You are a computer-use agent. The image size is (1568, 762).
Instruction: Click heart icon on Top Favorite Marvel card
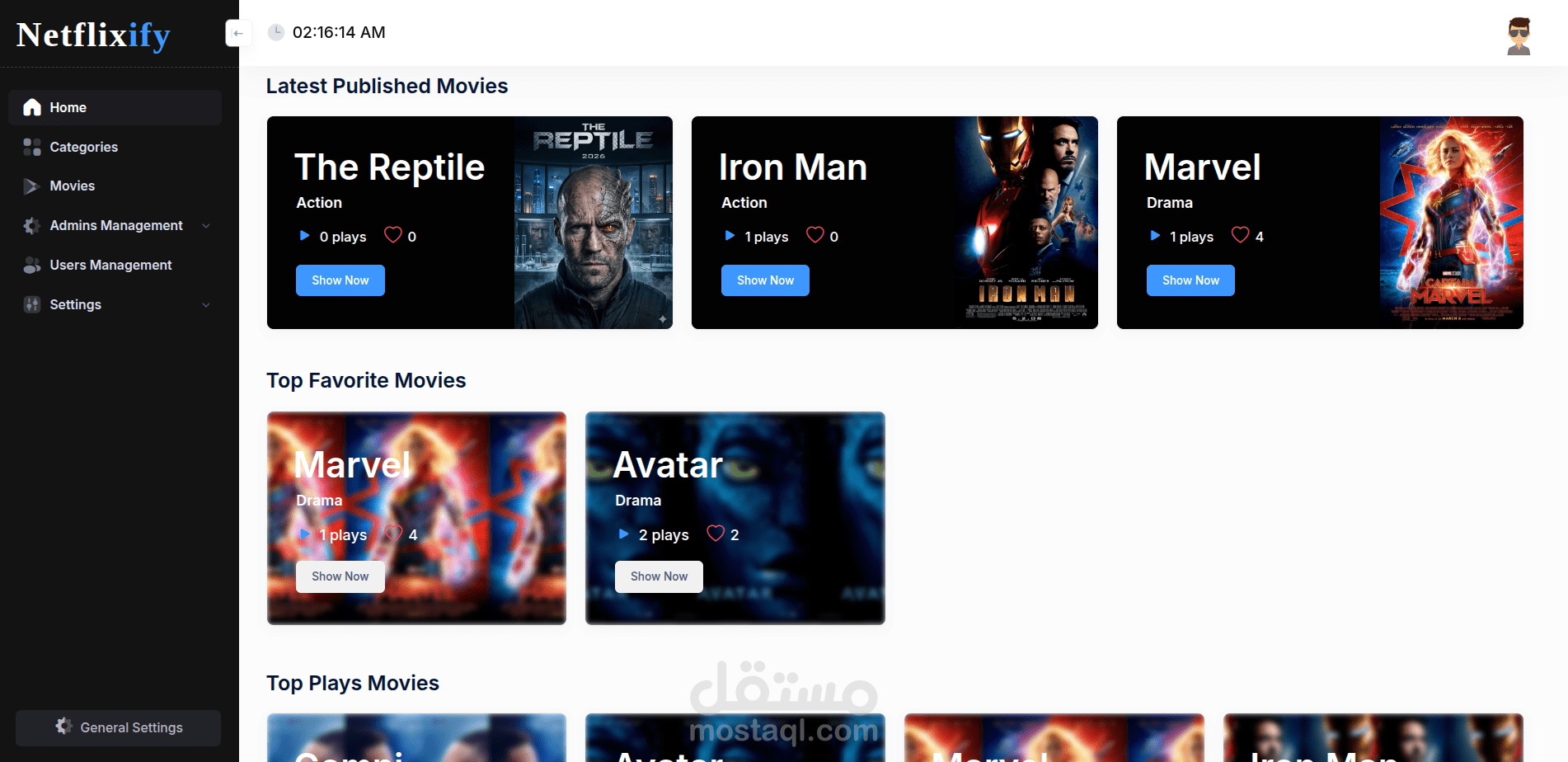394,534
